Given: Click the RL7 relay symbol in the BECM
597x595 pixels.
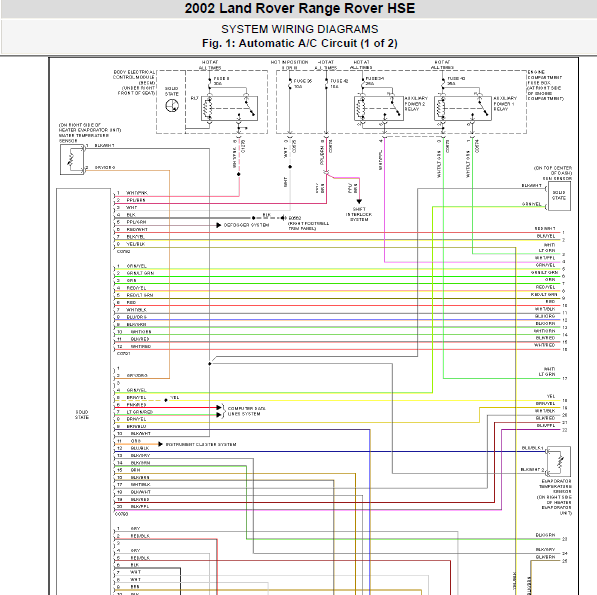Looking at the screenshot, I should click(x=229, y=108).
